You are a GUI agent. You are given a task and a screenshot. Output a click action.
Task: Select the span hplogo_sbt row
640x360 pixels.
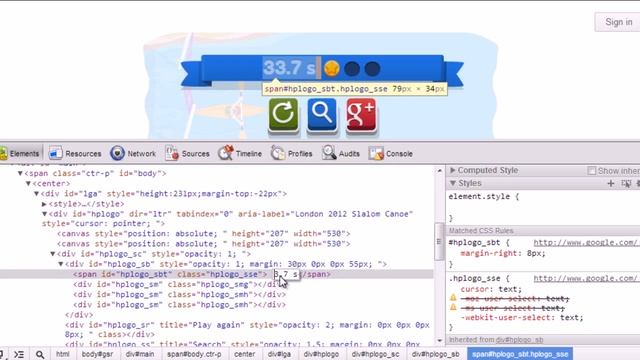(x=216, y=274)
